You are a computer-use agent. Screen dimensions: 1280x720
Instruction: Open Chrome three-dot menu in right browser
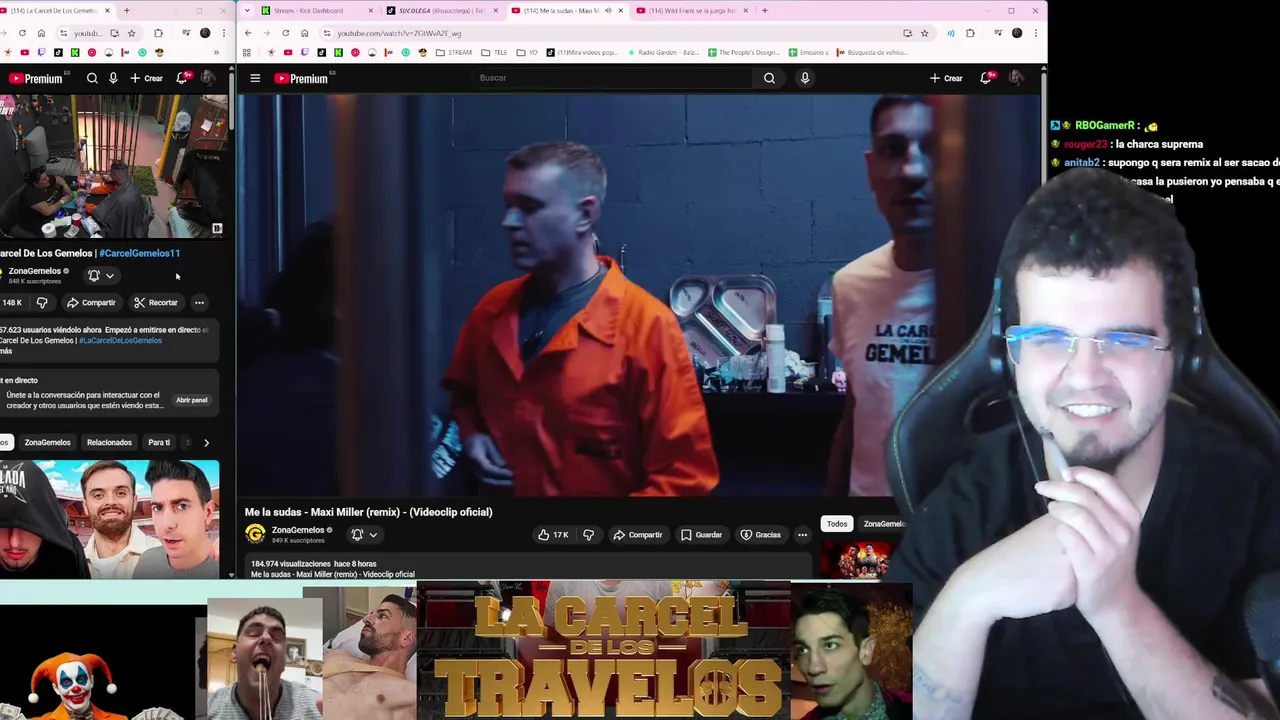point(1036,33)
